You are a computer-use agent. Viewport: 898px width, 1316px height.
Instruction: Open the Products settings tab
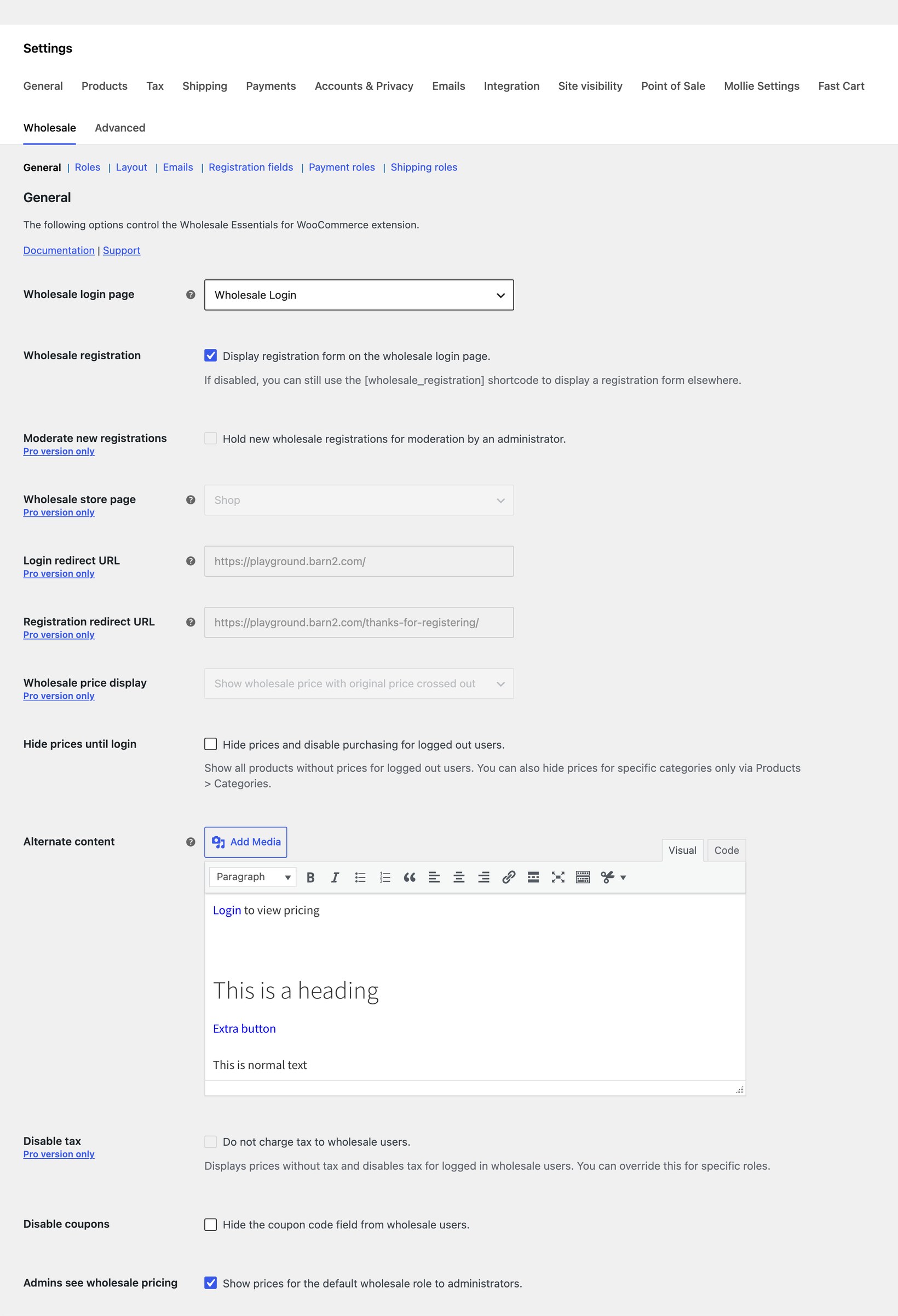(x=104, y=86)
